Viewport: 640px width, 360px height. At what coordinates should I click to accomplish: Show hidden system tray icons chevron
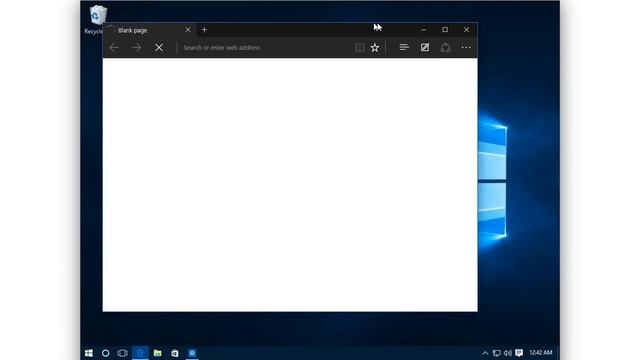(485, 353)
